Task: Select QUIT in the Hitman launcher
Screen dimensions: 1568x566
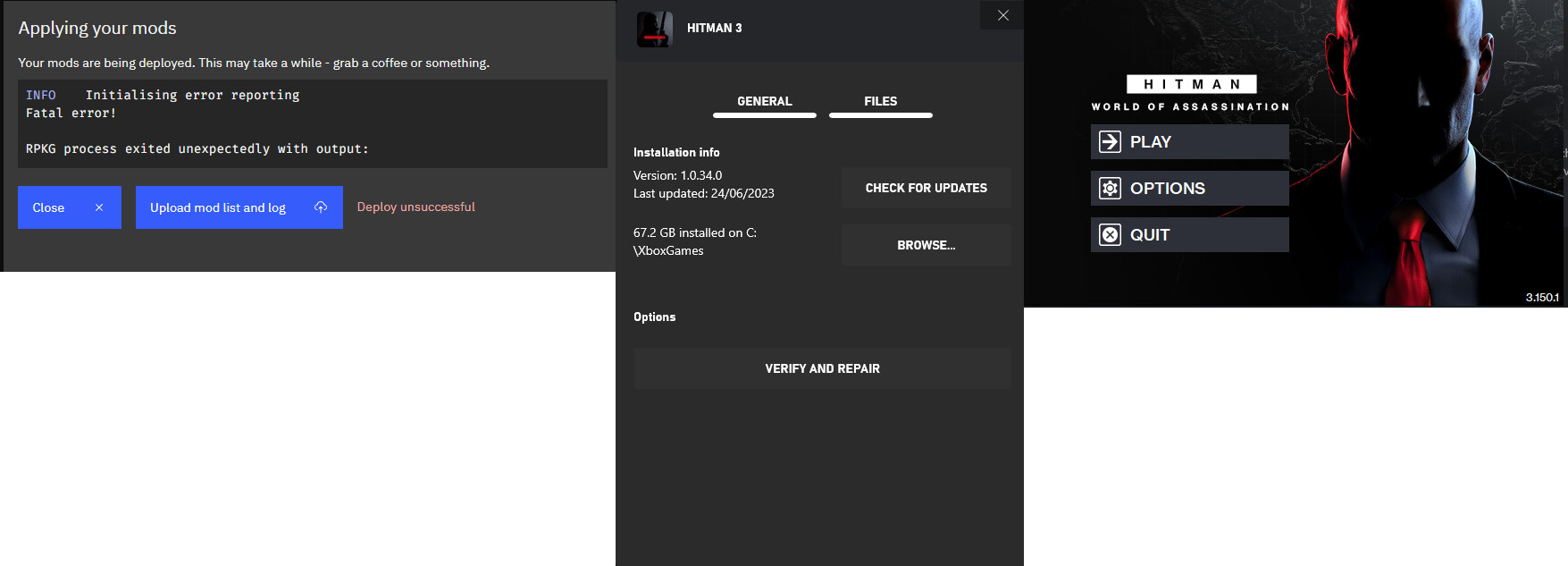Action: (1190, 234)
